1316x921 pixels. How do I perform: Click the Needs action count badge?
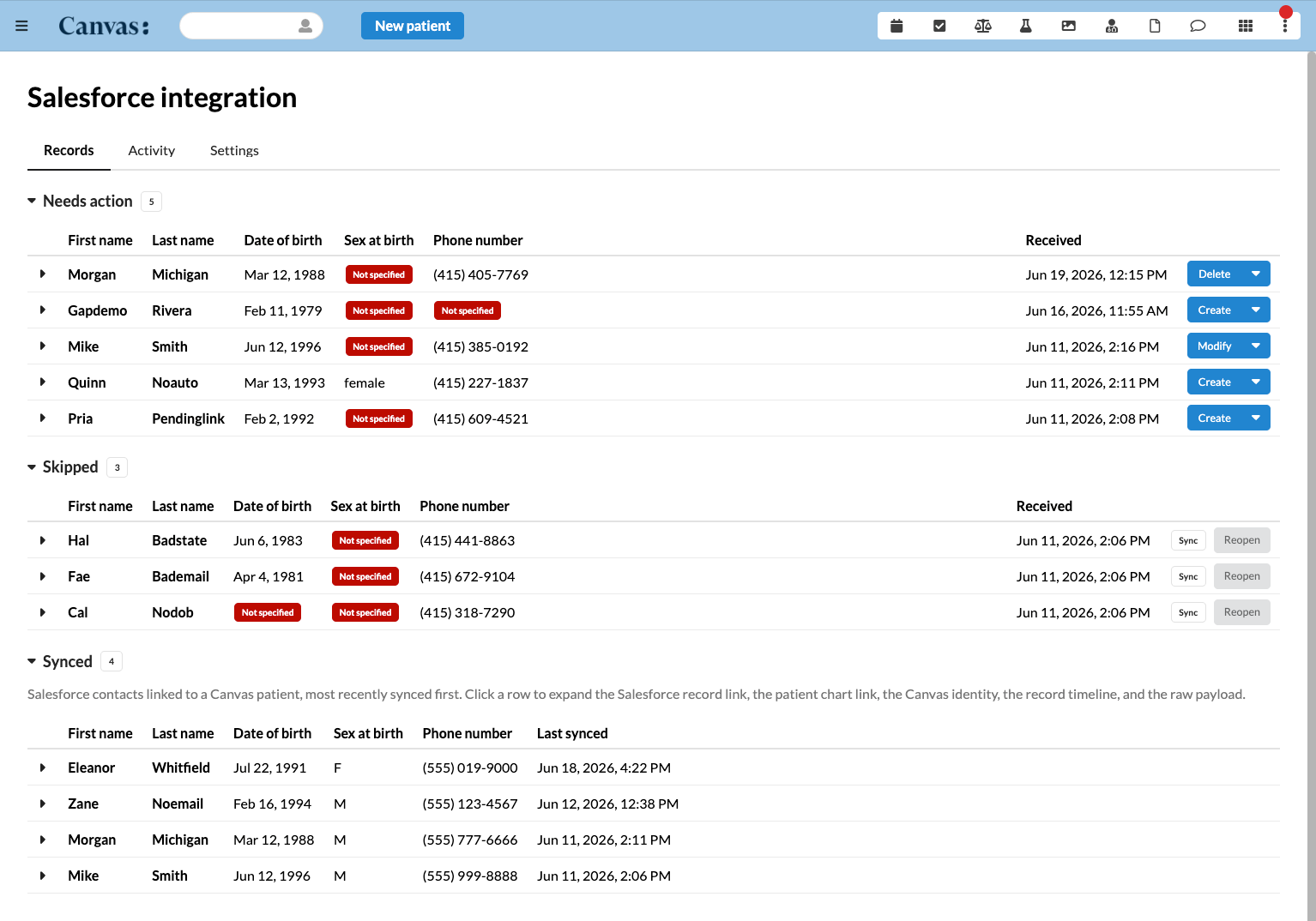(151, 202)
